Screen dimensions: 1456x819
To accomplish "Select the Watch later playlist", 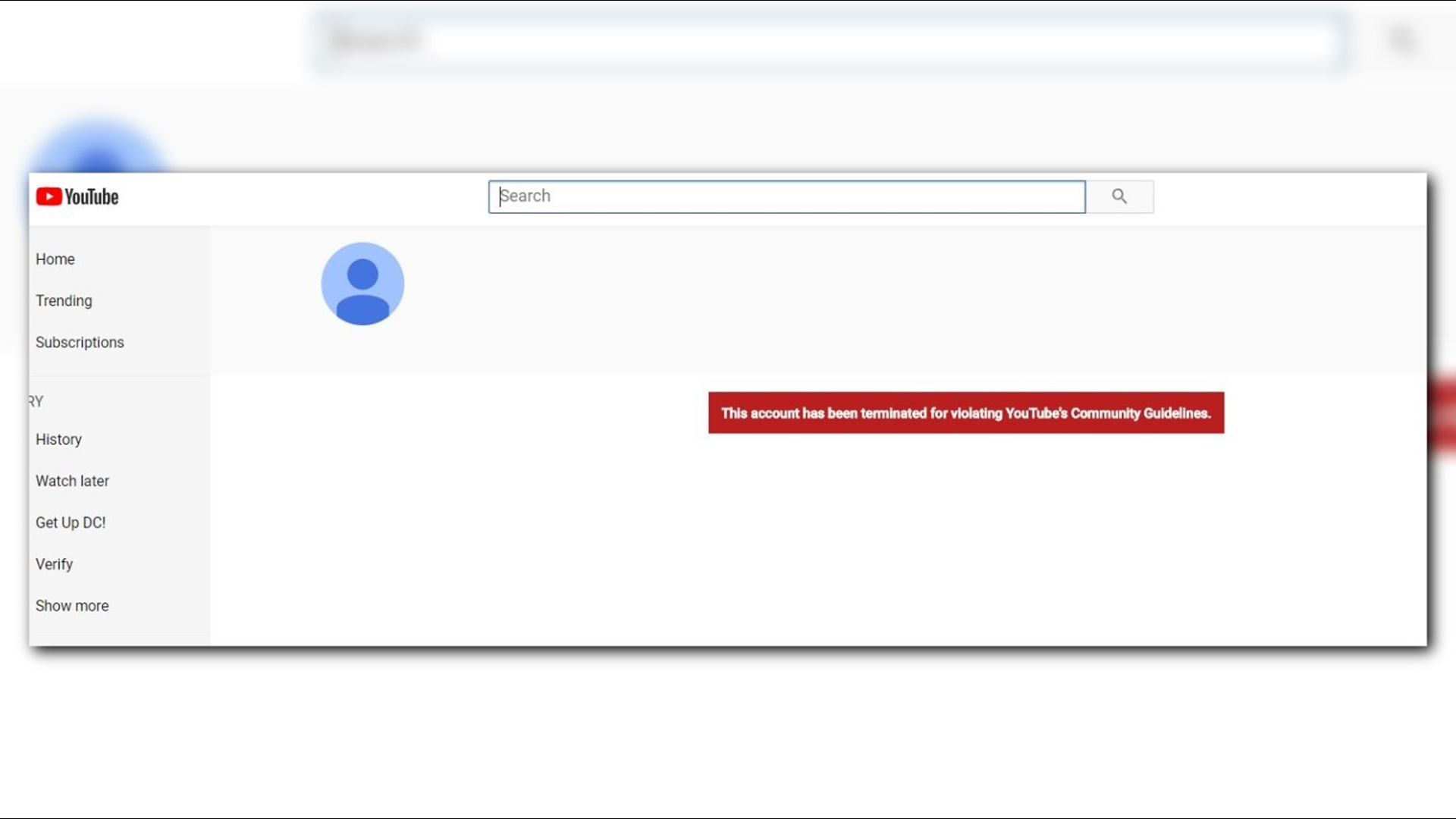I will [72, 482].
